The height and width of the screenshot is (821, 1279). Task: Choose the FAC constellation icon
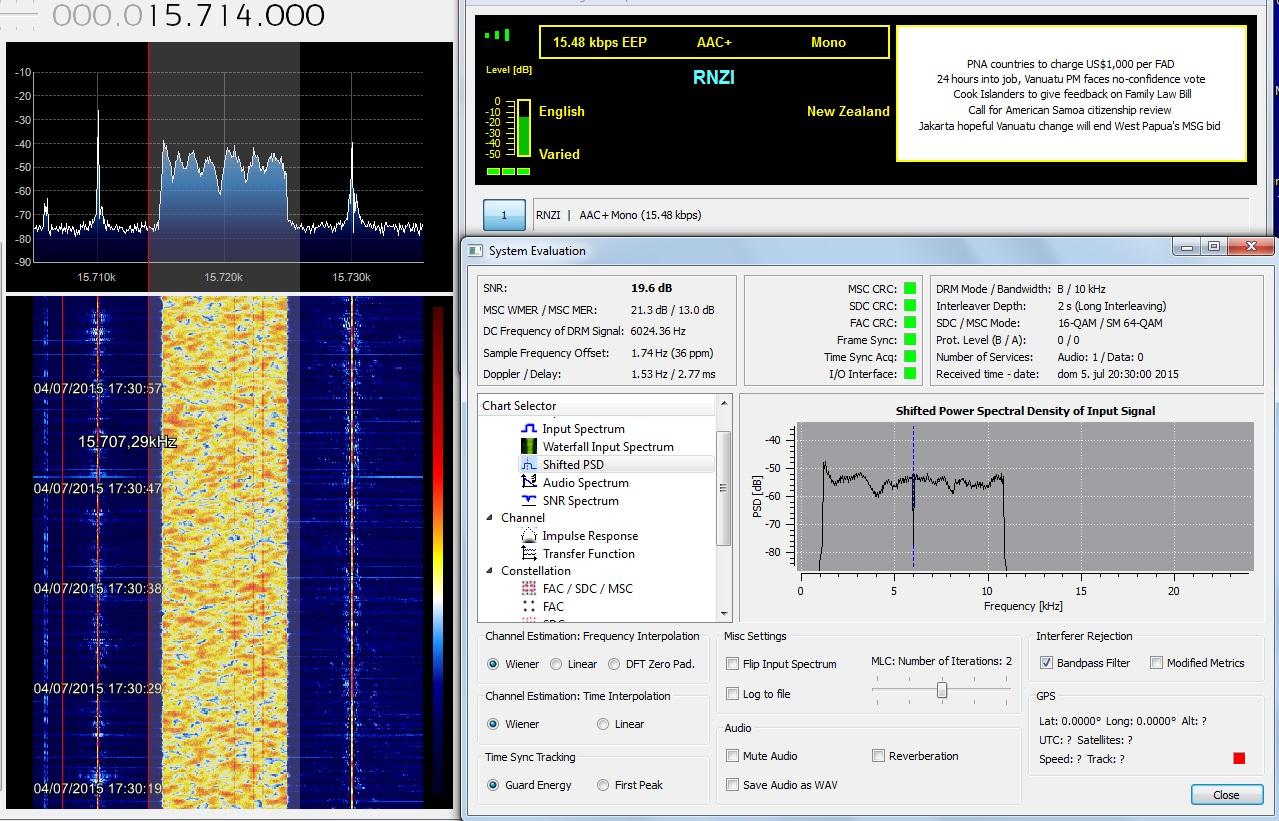click(x=529, y=607)
